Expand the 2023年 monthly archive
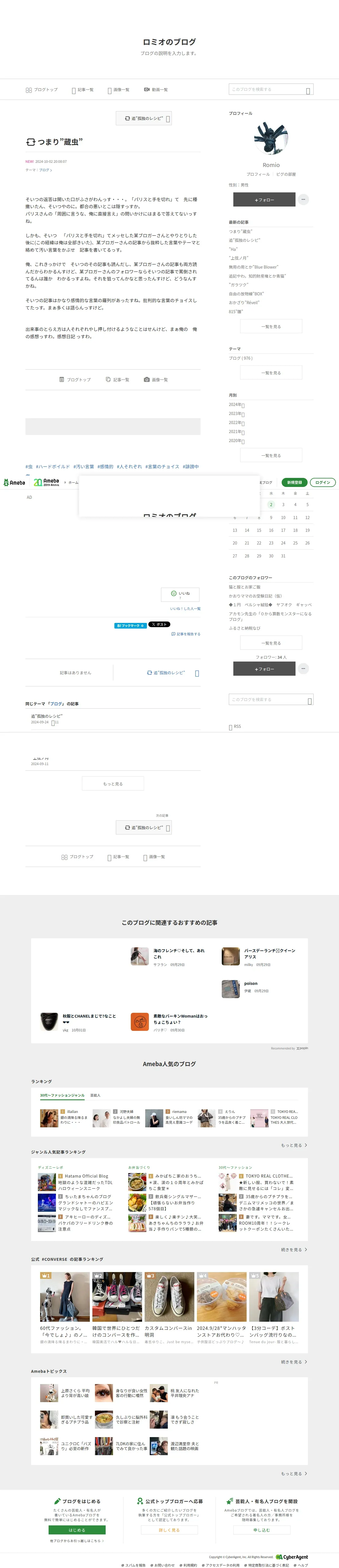339x1568 pixels. click(x=236, y=414)
